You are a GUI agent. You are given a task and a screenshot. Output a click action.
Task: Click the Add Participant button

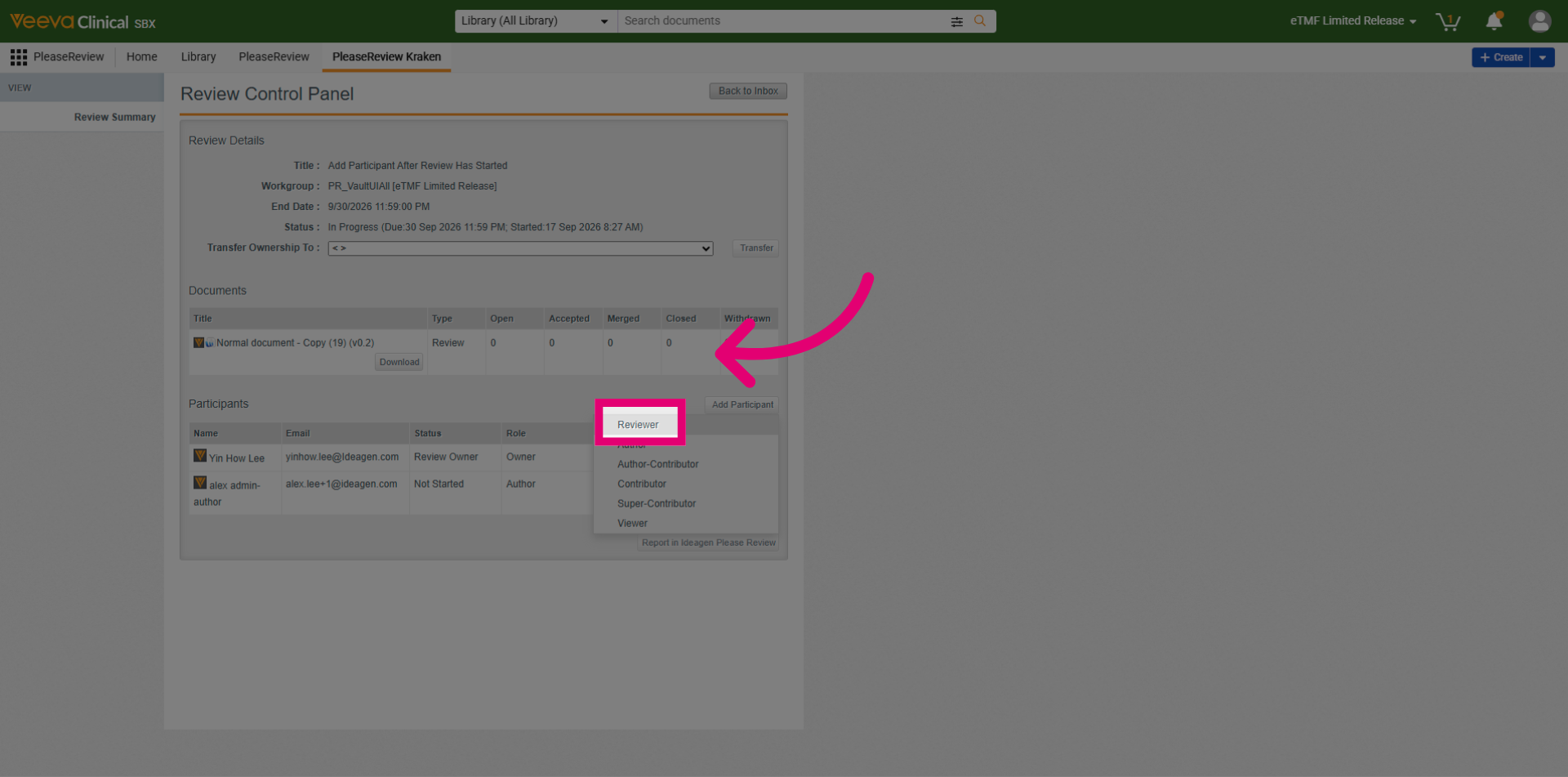(742, 404)
